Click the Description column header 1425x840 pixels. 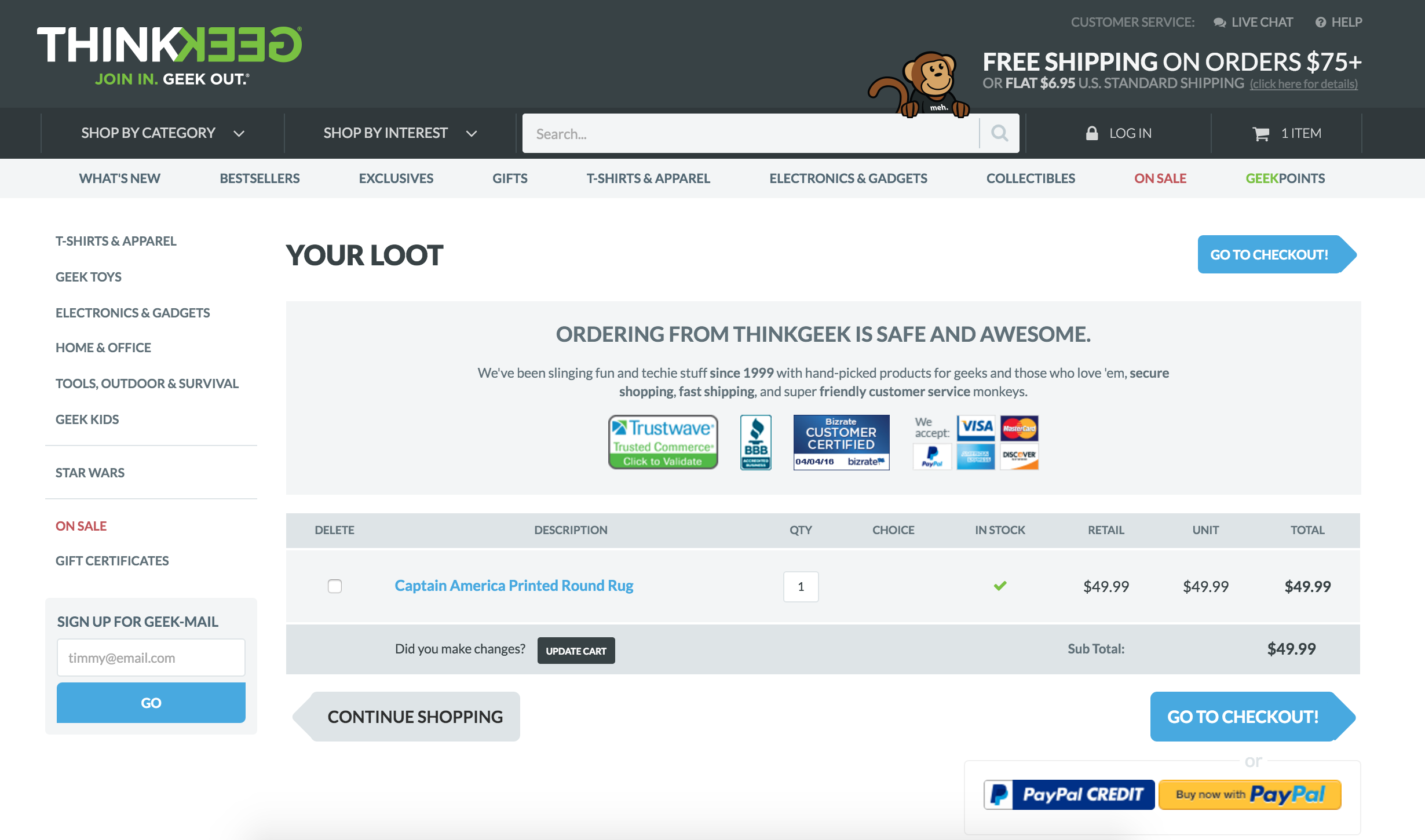571,530
